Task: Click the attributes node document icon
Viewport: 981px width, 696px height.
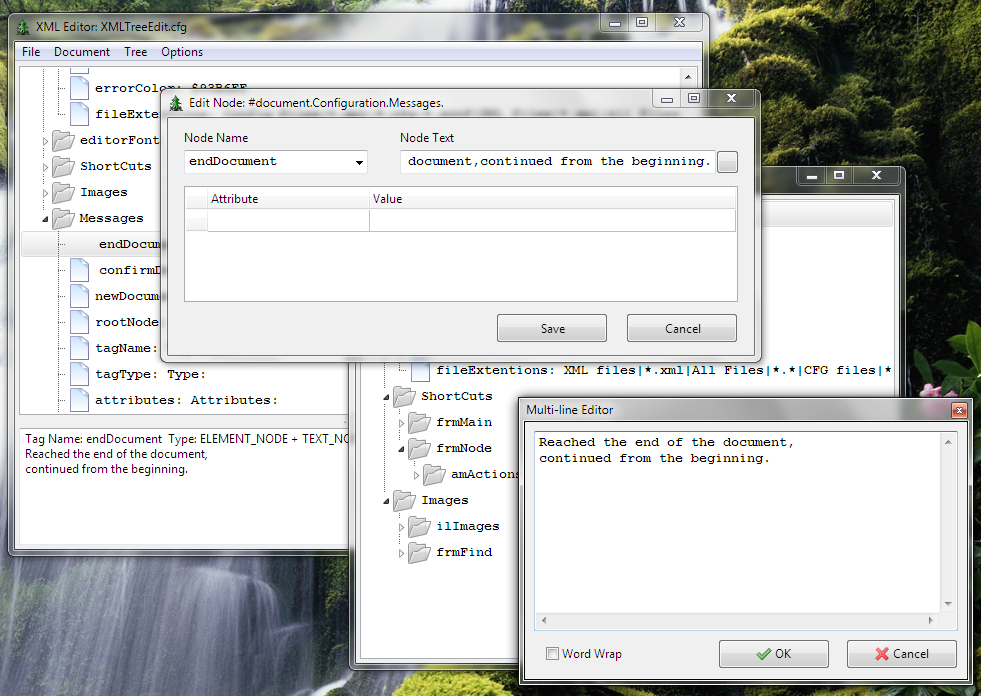Action: click(x=79, y=400)
